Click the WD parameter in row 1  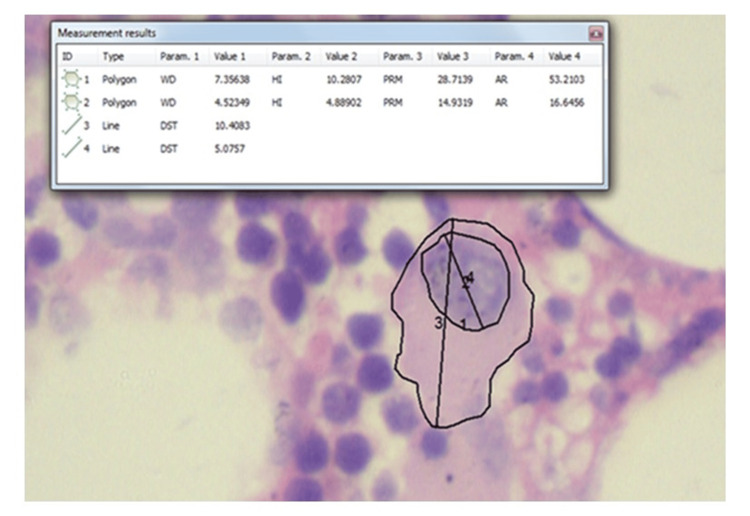point(168,79)
